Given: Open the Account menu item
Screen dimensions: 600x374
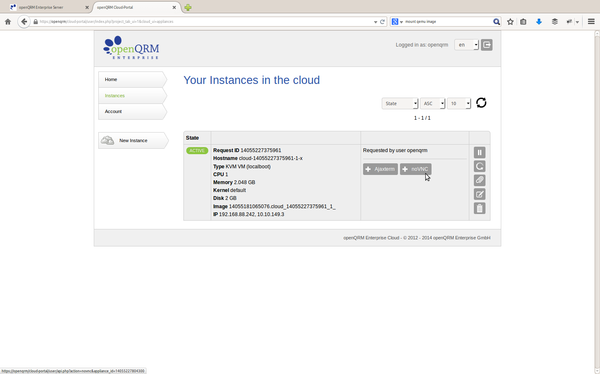Looking at the screenshot, I should pyautogui.click(x=132, y=111).
